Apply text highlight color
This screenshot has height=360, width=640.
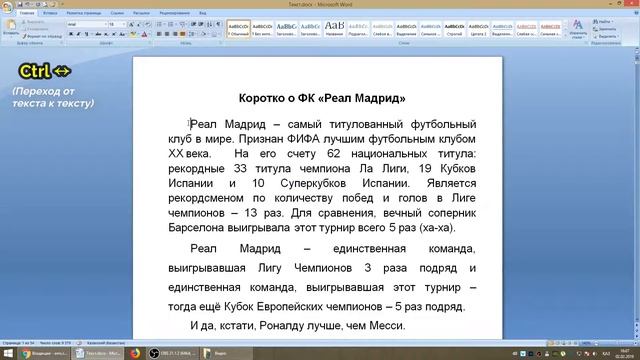click(x=133, y=34)
